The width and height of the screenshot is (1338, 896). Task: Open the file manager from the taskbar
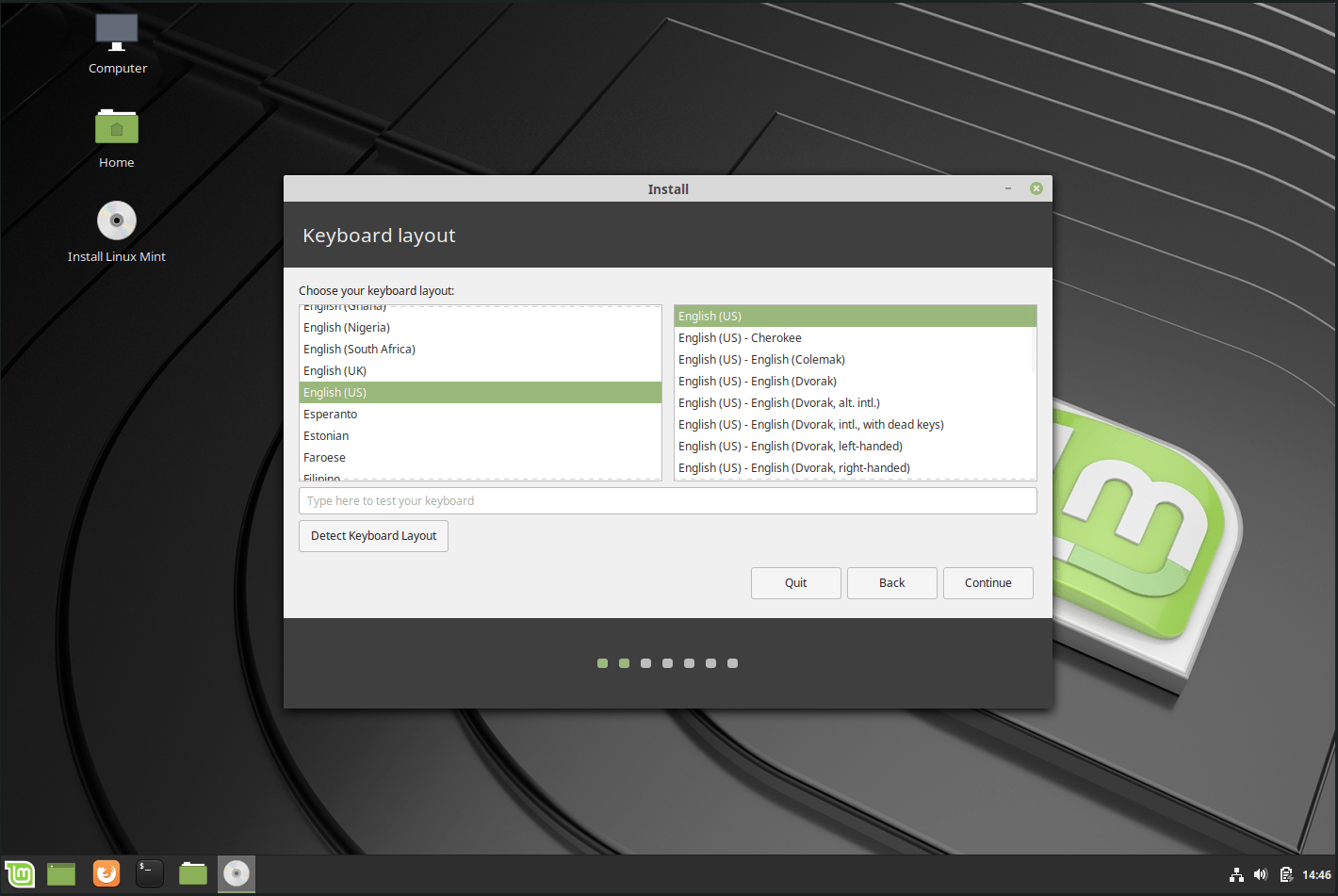[x=192, y=874]
